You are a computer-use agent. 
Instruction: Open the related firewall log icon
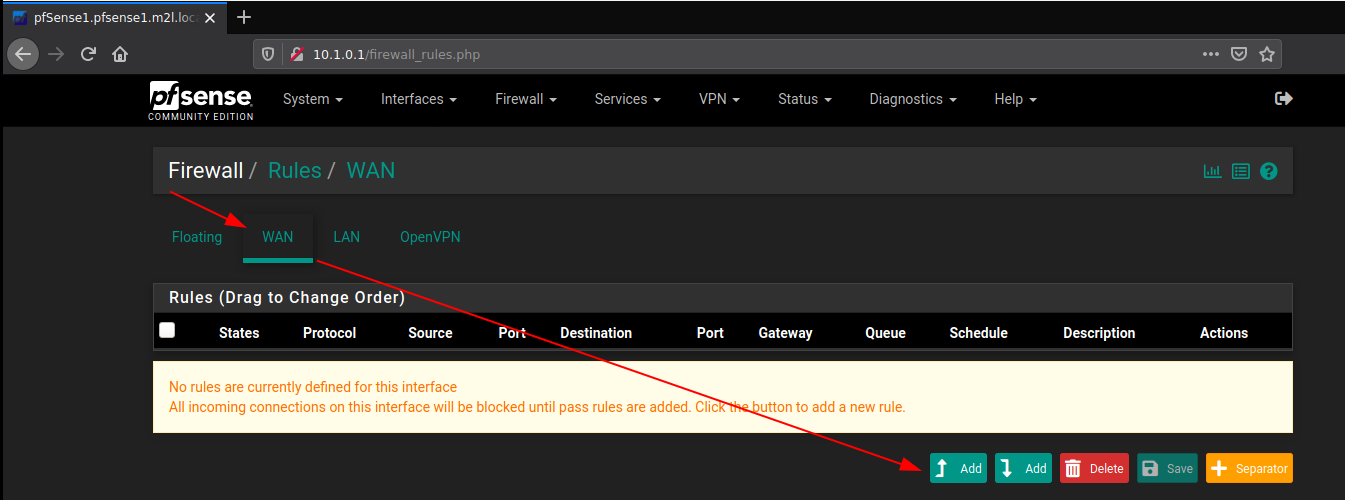pos(1241,171)
